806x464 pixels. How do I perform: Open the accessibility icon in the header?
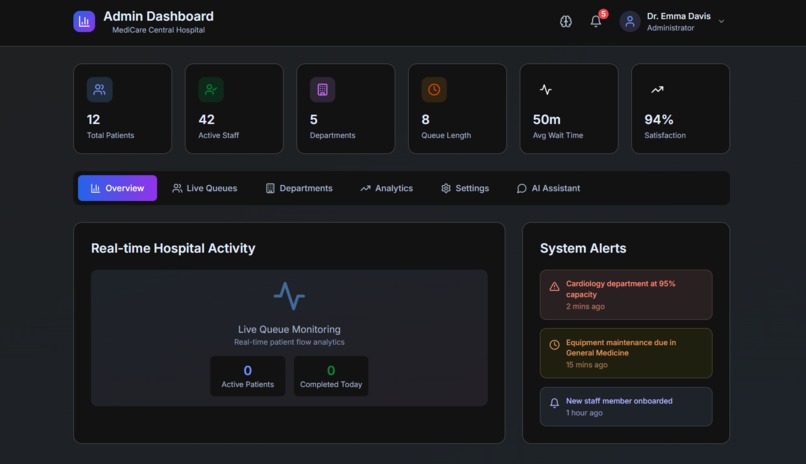click(565, 22)
